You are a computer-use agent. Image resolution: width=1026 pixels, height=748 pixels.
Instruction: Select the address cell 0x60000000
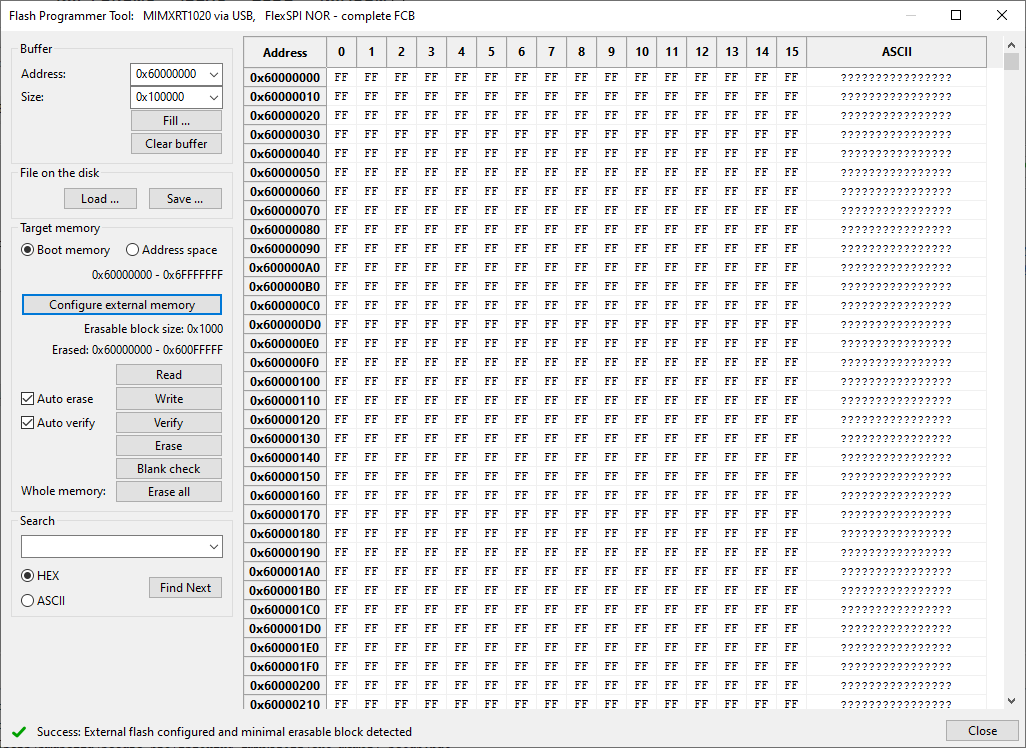[284, 75]
